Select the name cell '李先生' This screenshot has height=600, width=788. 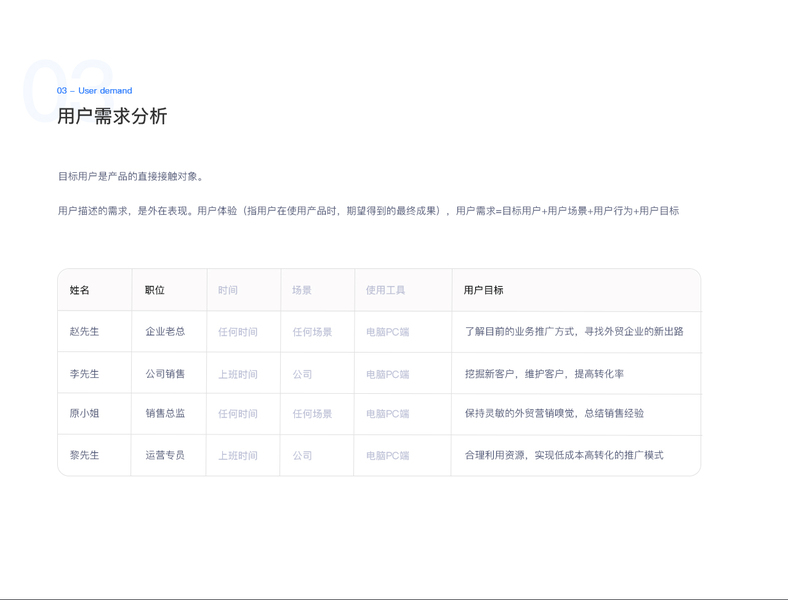point(84,374)
